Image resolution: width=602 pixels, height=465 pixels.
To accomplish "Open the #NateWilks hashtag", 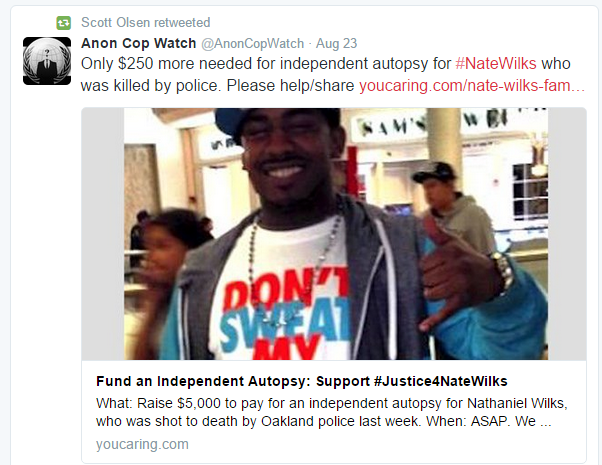I will (496, 64).
